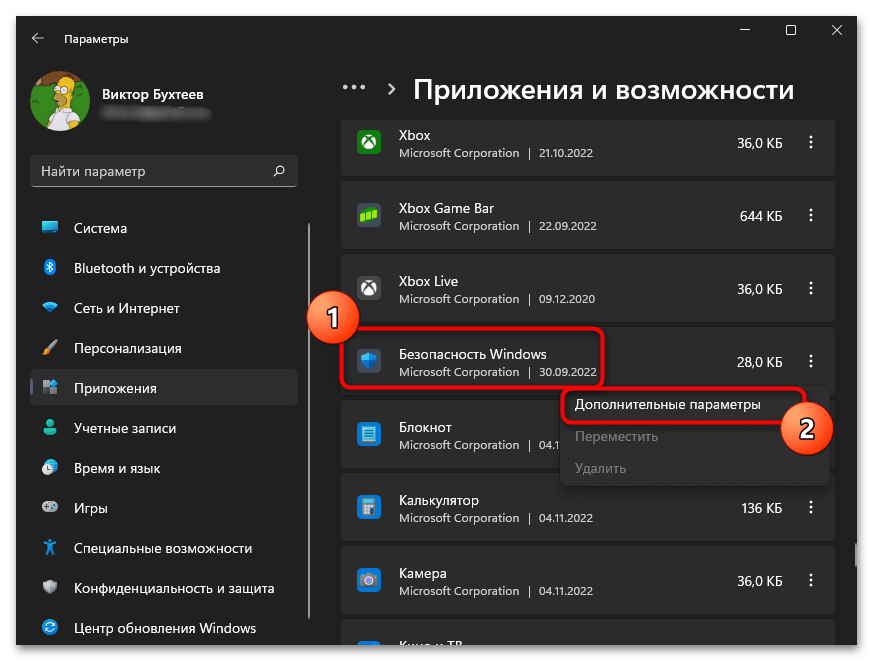
Task: Click the Xbox Game Bar app name
Action: (446, 208)
